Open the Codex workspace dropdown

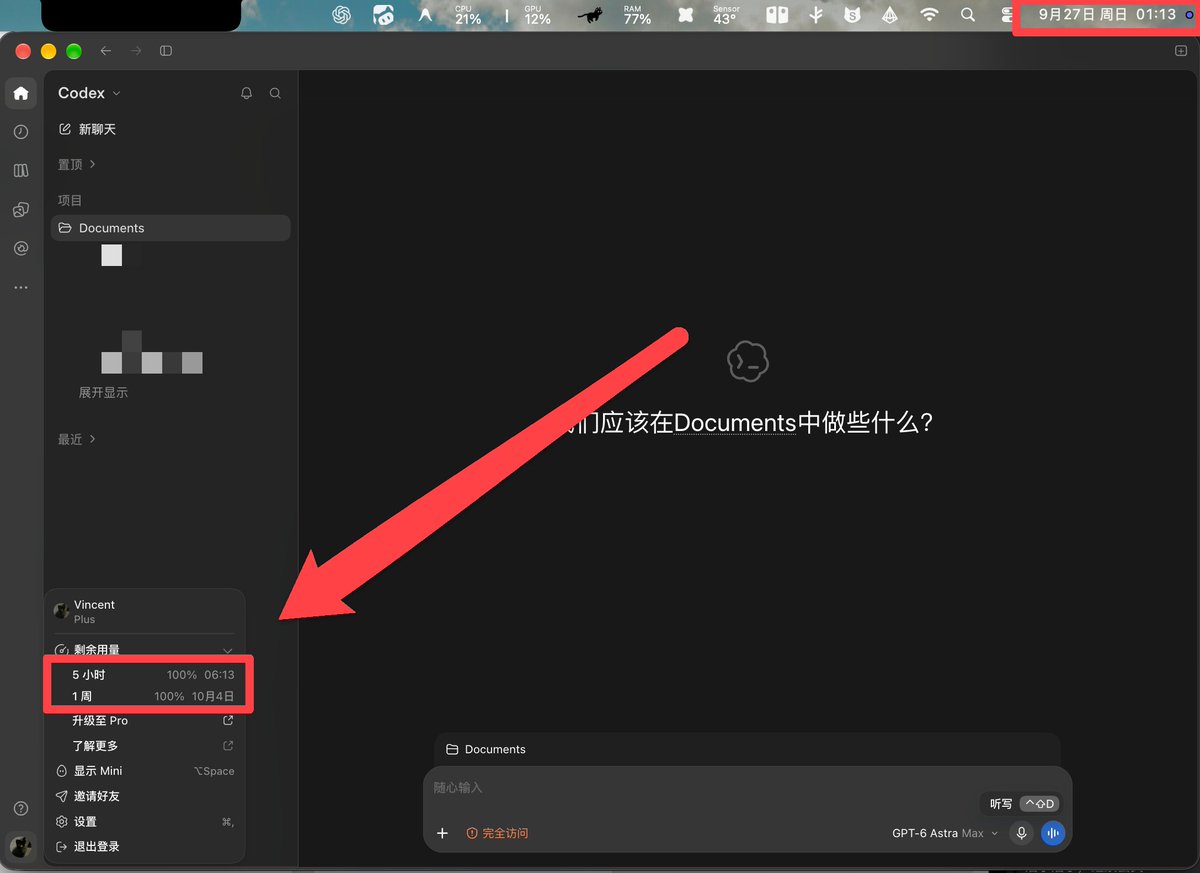[x=89, y=93]
